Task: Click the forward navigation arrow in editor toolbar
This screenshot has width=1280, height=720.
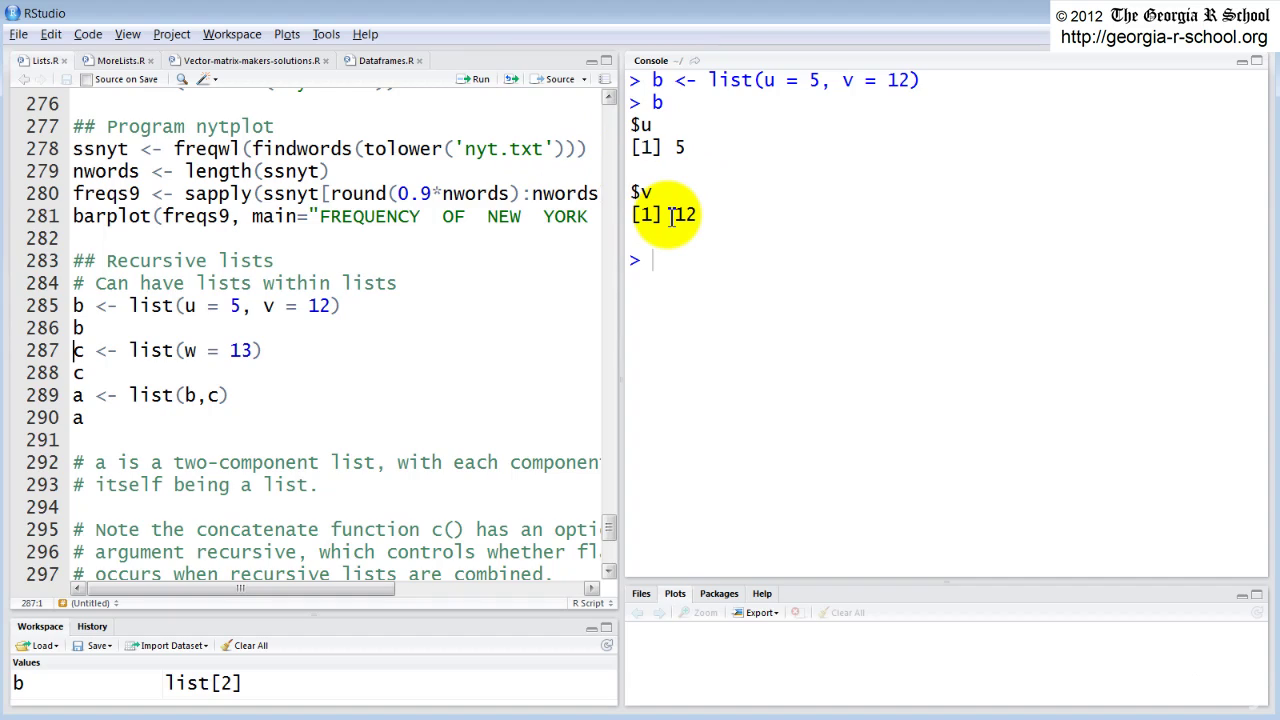Action: 41,79
